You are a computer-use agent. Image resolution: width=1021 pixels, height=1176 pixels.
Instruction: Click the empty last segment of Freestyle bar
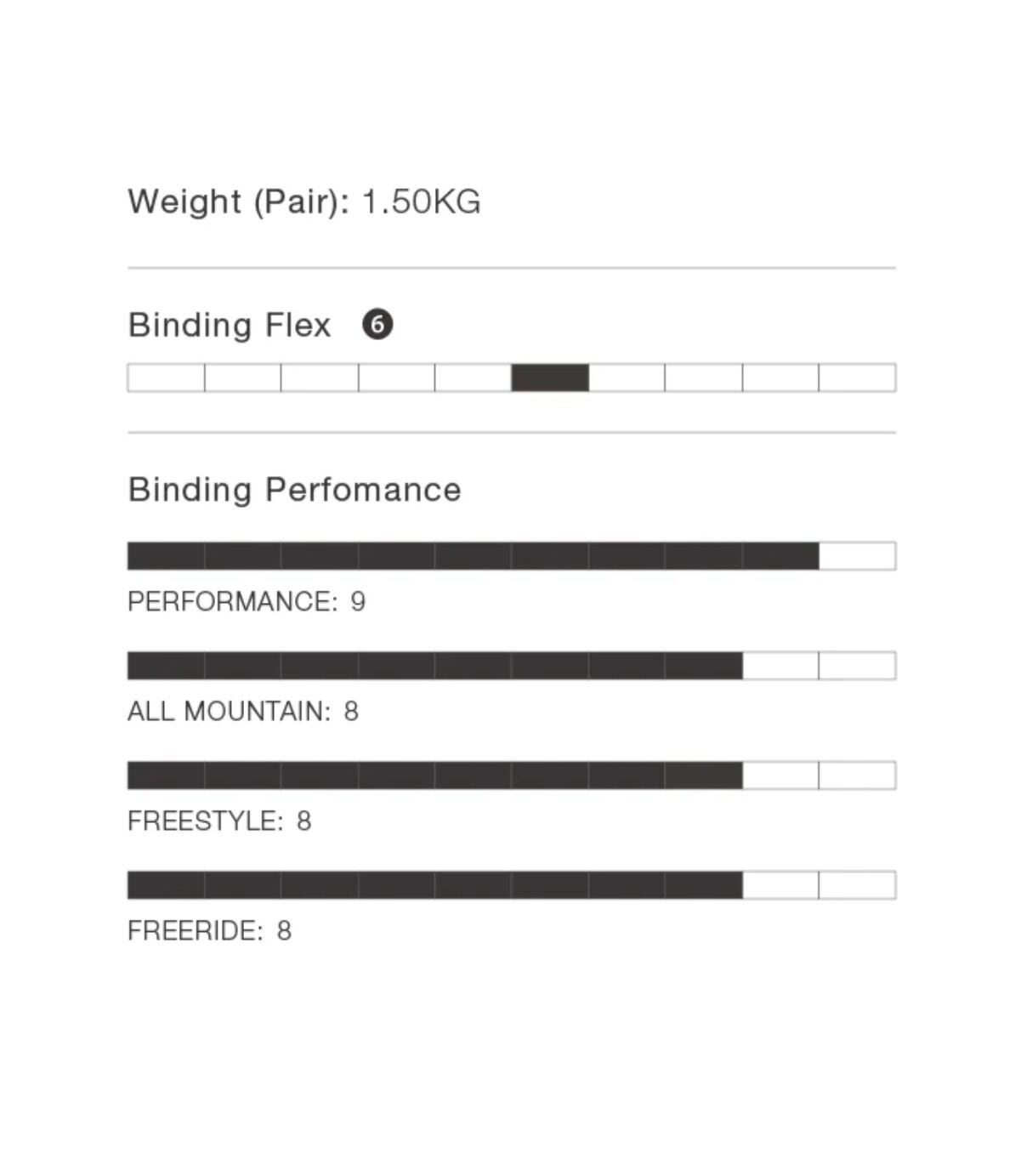pos(858,775)
